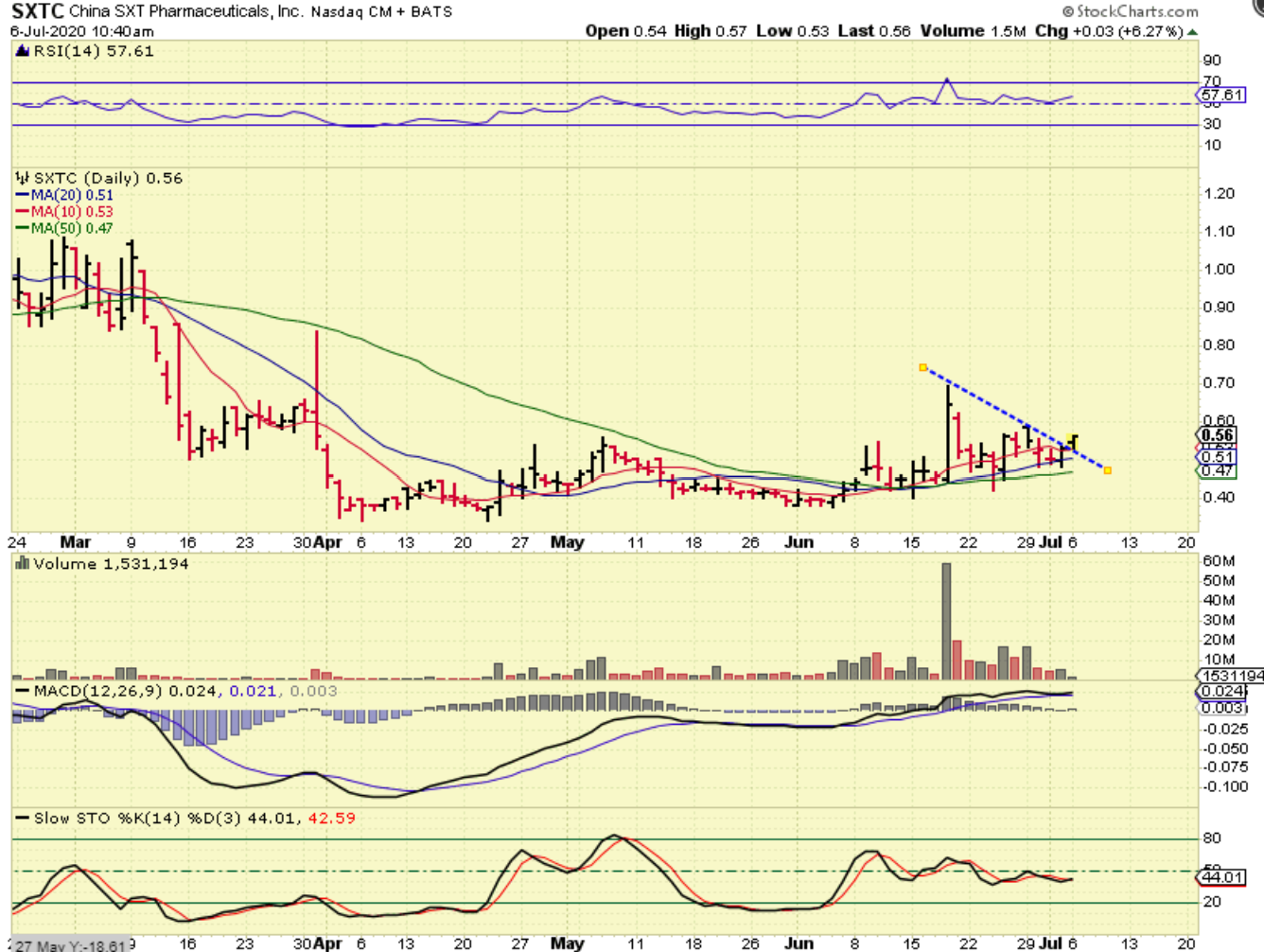Click the 27 May Y:-18.61 readout text
The width and height of the screenshot is (1264, 952).
70,945
